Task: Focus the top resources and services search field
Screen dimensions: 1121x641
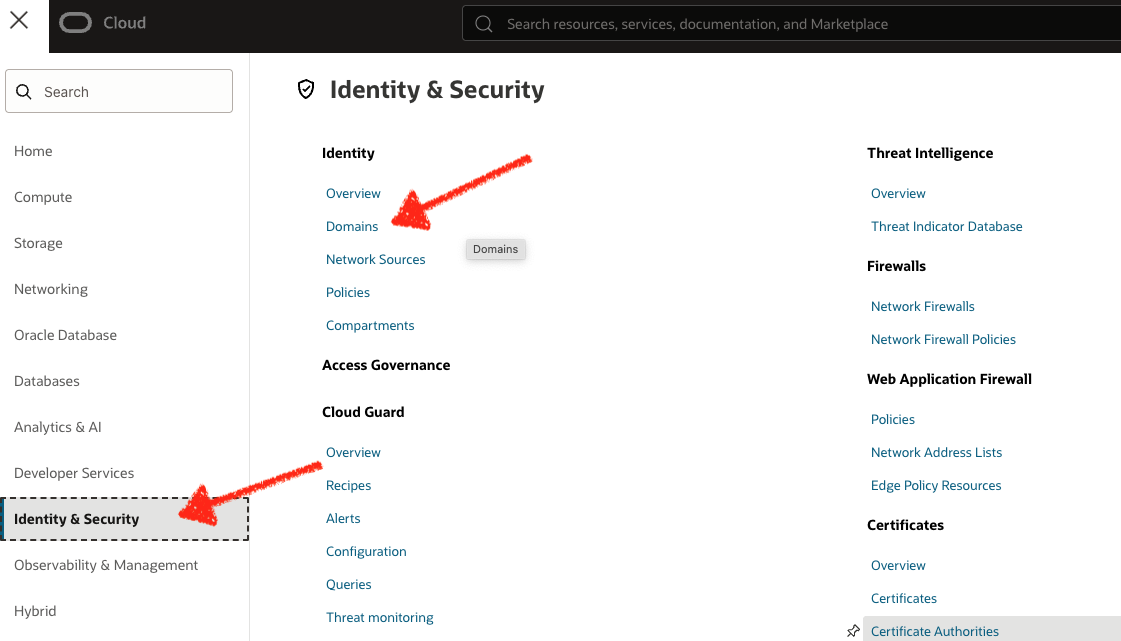Action: [x=791, y=24]
